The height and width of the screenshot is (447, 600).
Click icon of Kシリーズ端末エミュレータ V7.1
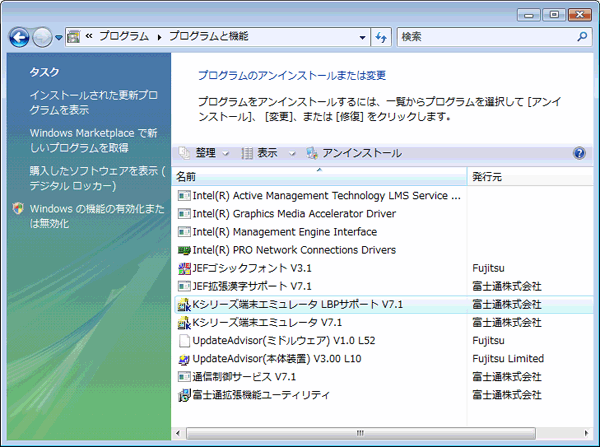coord(184,323)
